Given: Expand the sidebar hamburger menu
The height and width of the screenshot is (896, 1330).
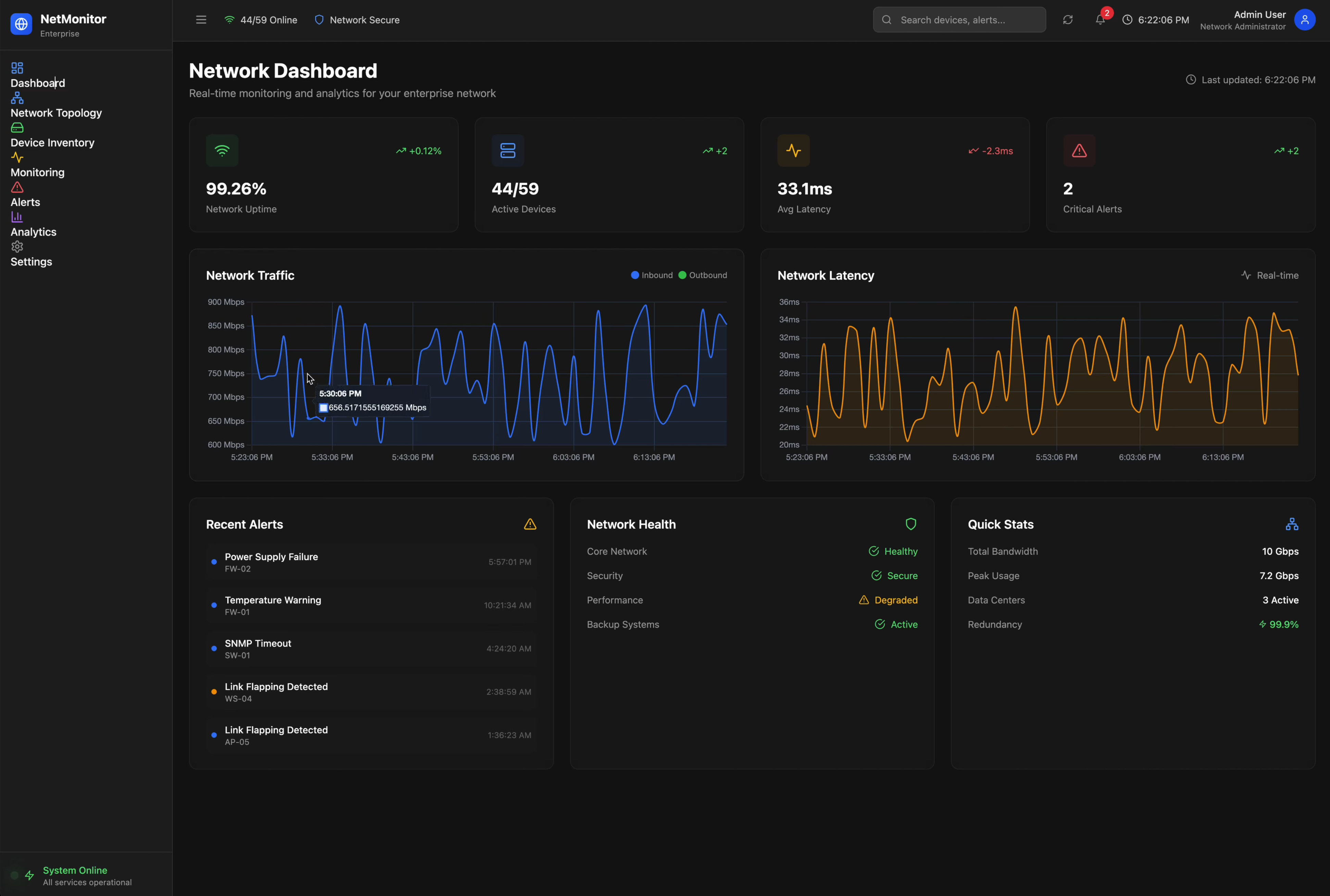Looking at the screenshot, I should pos(201,19).
